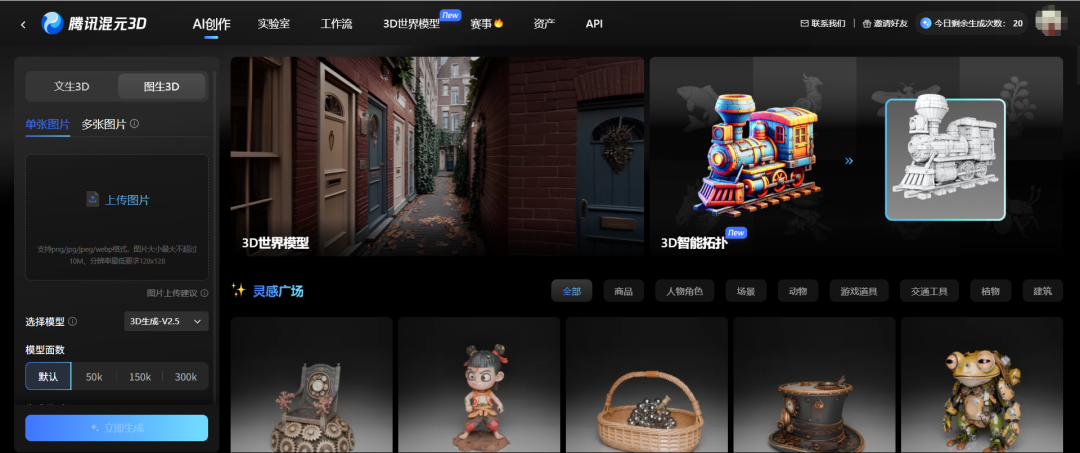Click the remaining generations counter icon

pos(926,23)
